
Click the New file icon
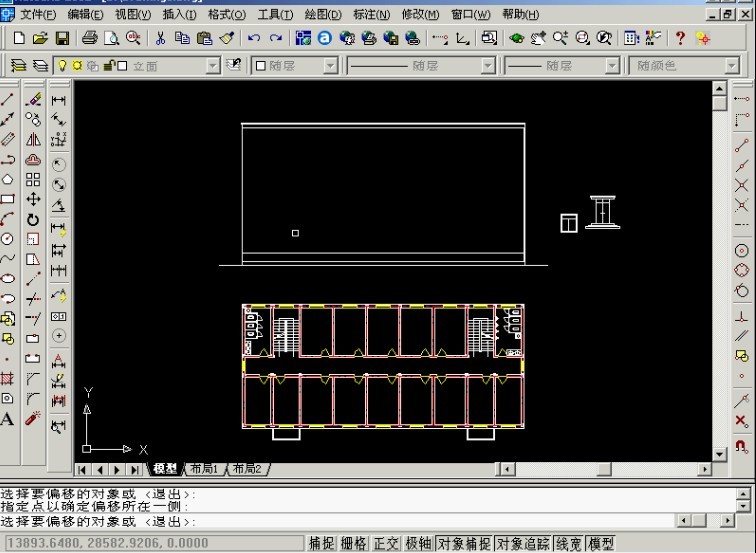point(19,38)
